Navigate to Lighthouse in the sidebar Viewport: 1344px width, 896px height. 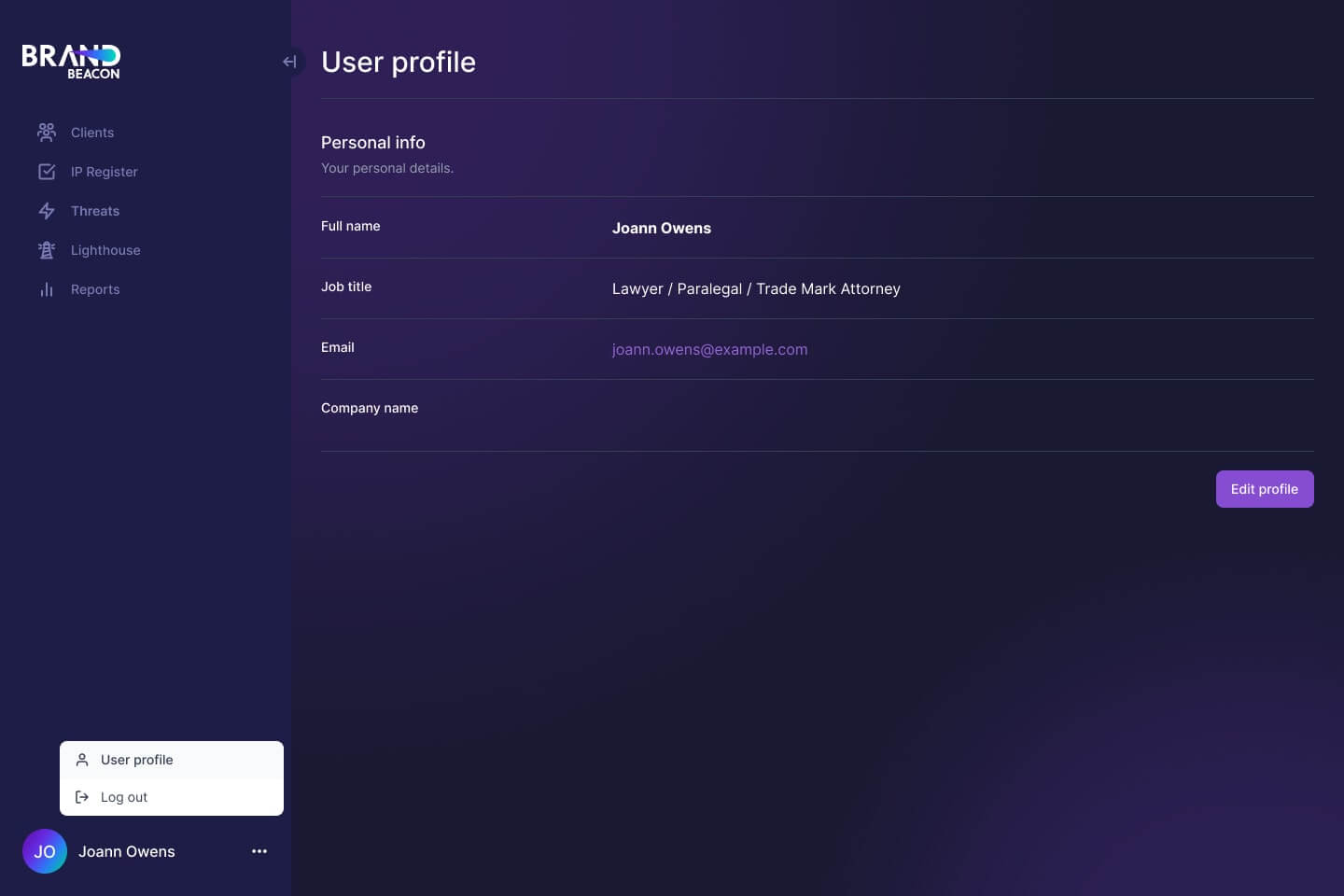(x=105, y=250)
